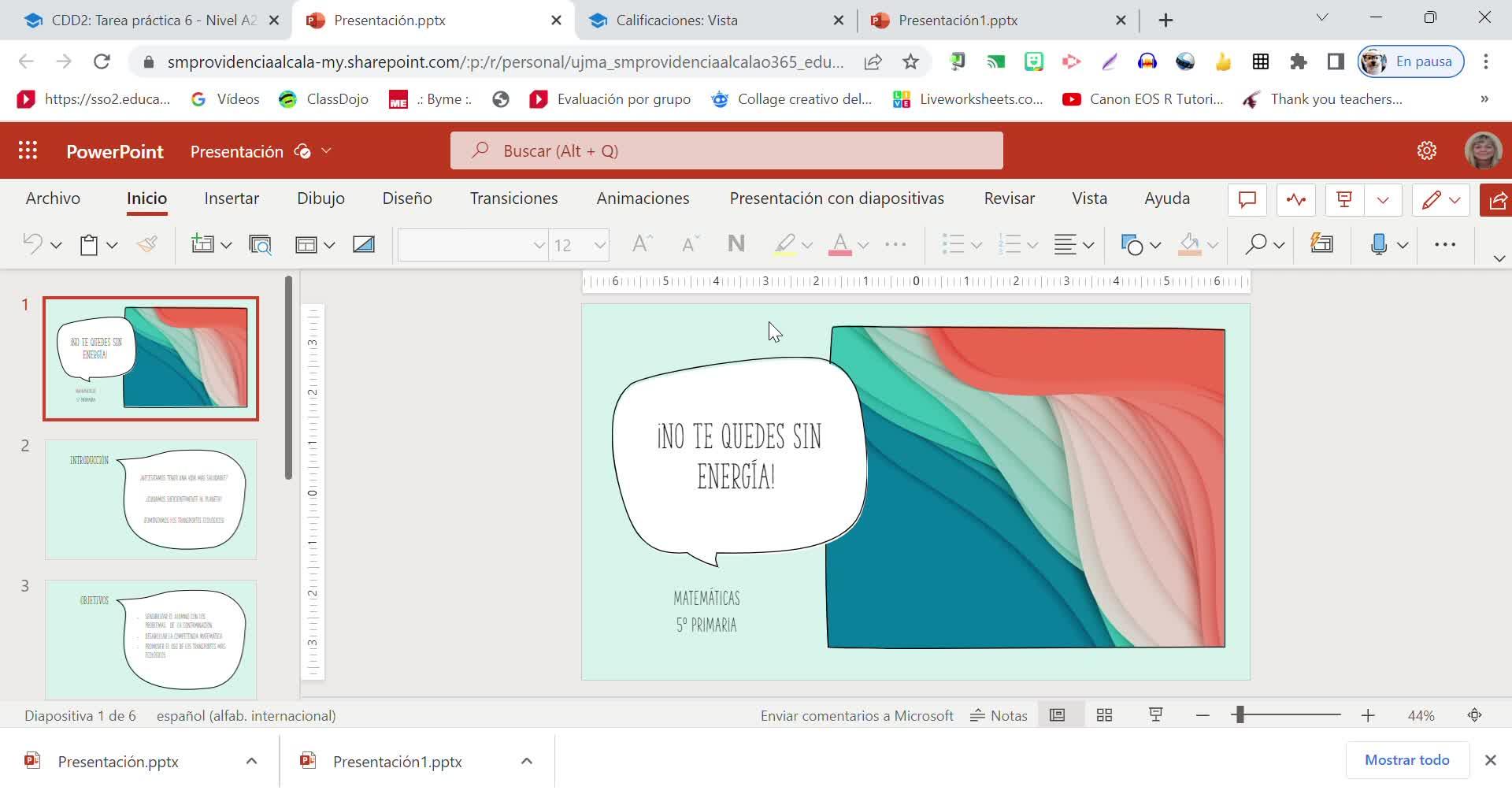The width and height of the screenshot is (1512, 794).
Task: Open the PowerPoint app launcher grid
Action: [28, 150]
